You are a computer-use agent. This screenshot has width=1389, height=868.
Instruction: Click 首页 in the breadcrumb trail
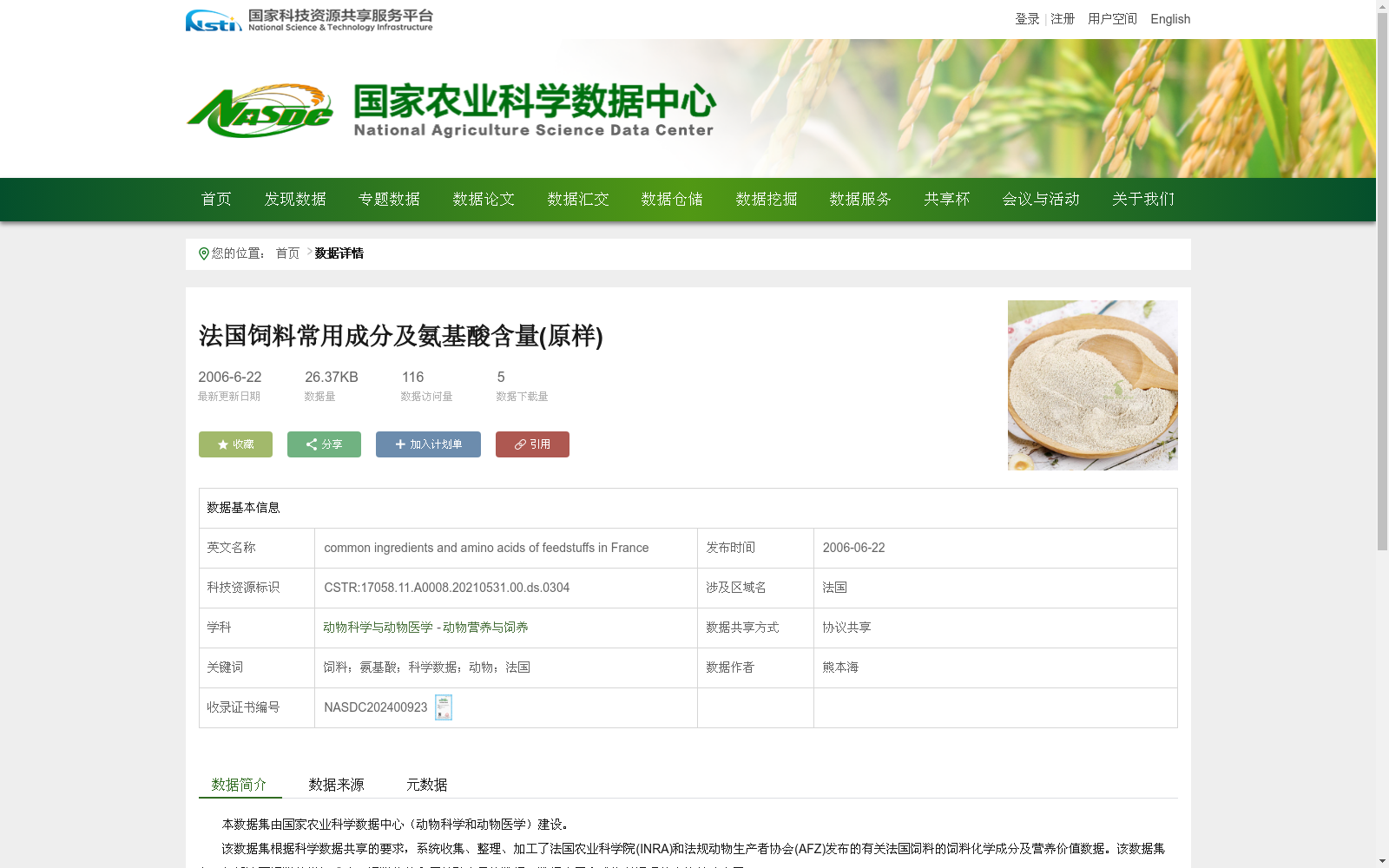[287, 253]
